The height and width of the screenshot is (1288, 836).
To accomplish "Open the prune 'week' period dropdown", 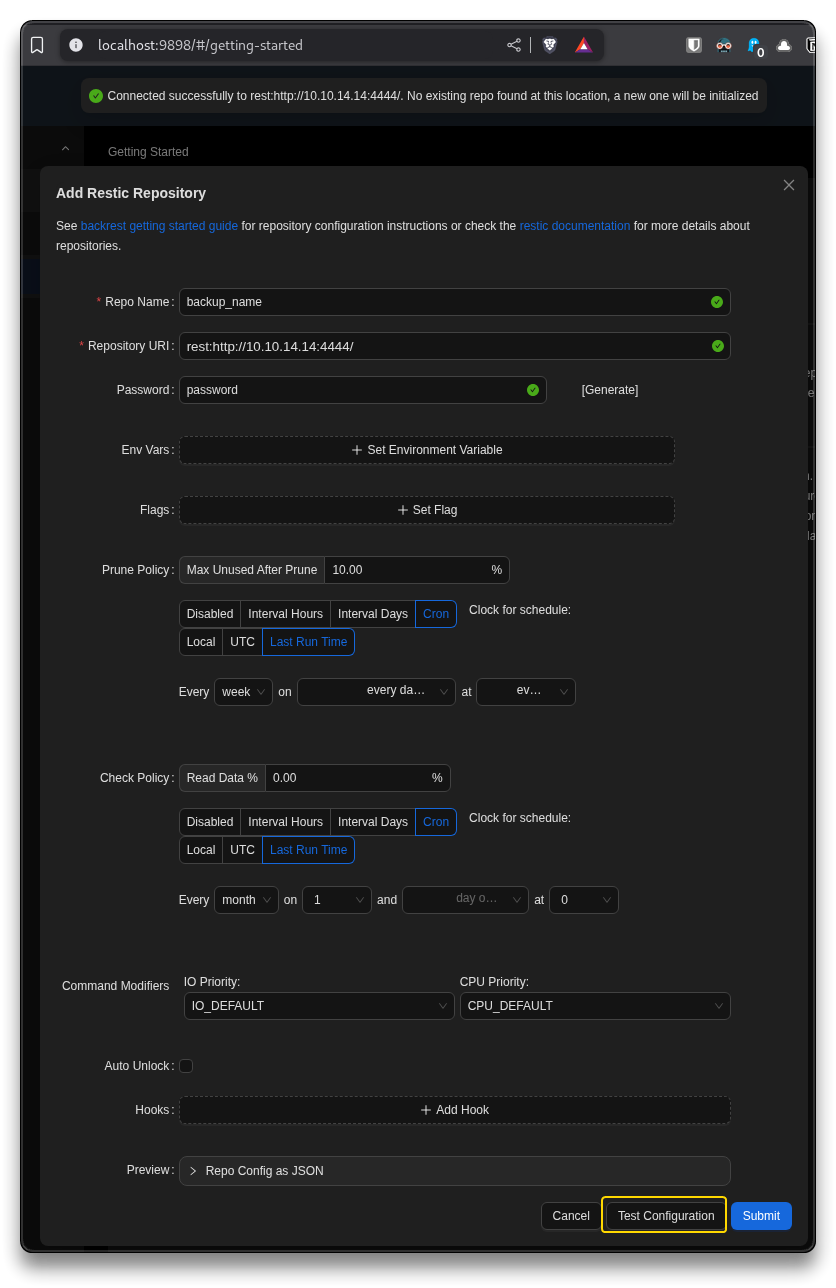I will pos(243,692).
